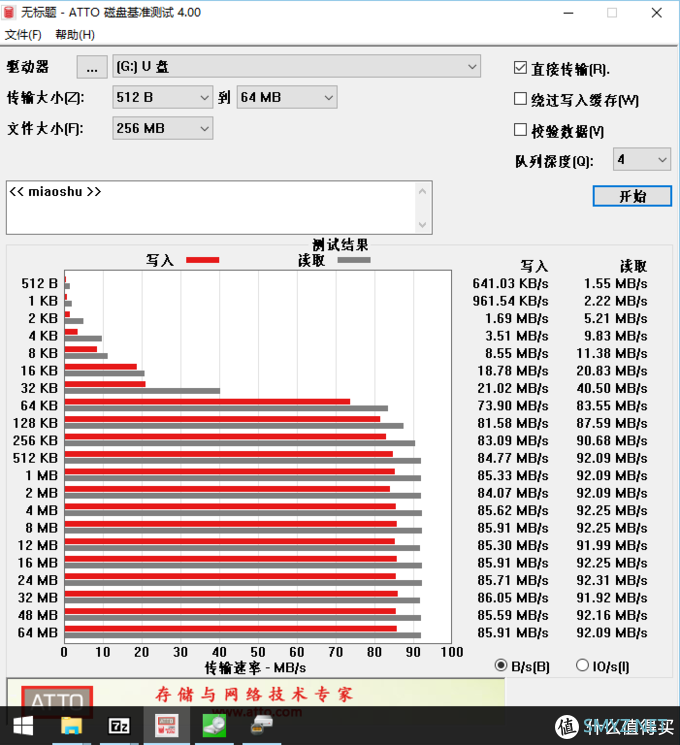Open the queue depth dropdown showing 4
Viewport: 680px width, 745px height.
point(642,159)
